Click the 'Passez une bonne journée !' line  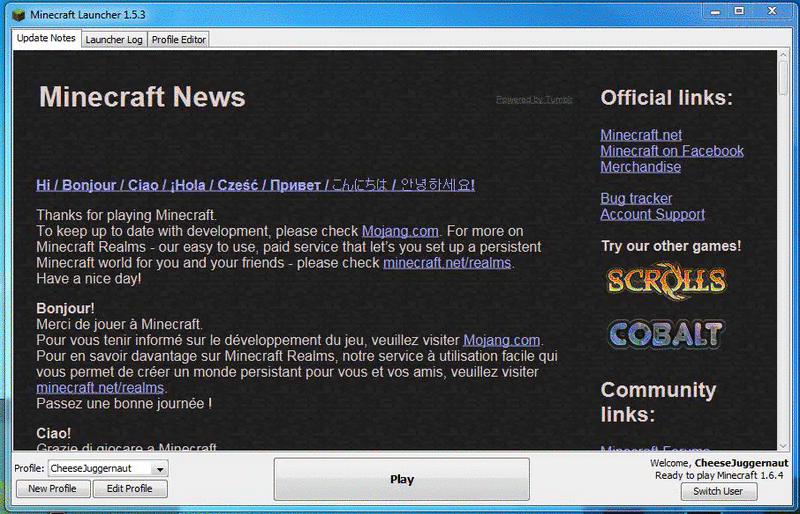[x=124, y=403]
